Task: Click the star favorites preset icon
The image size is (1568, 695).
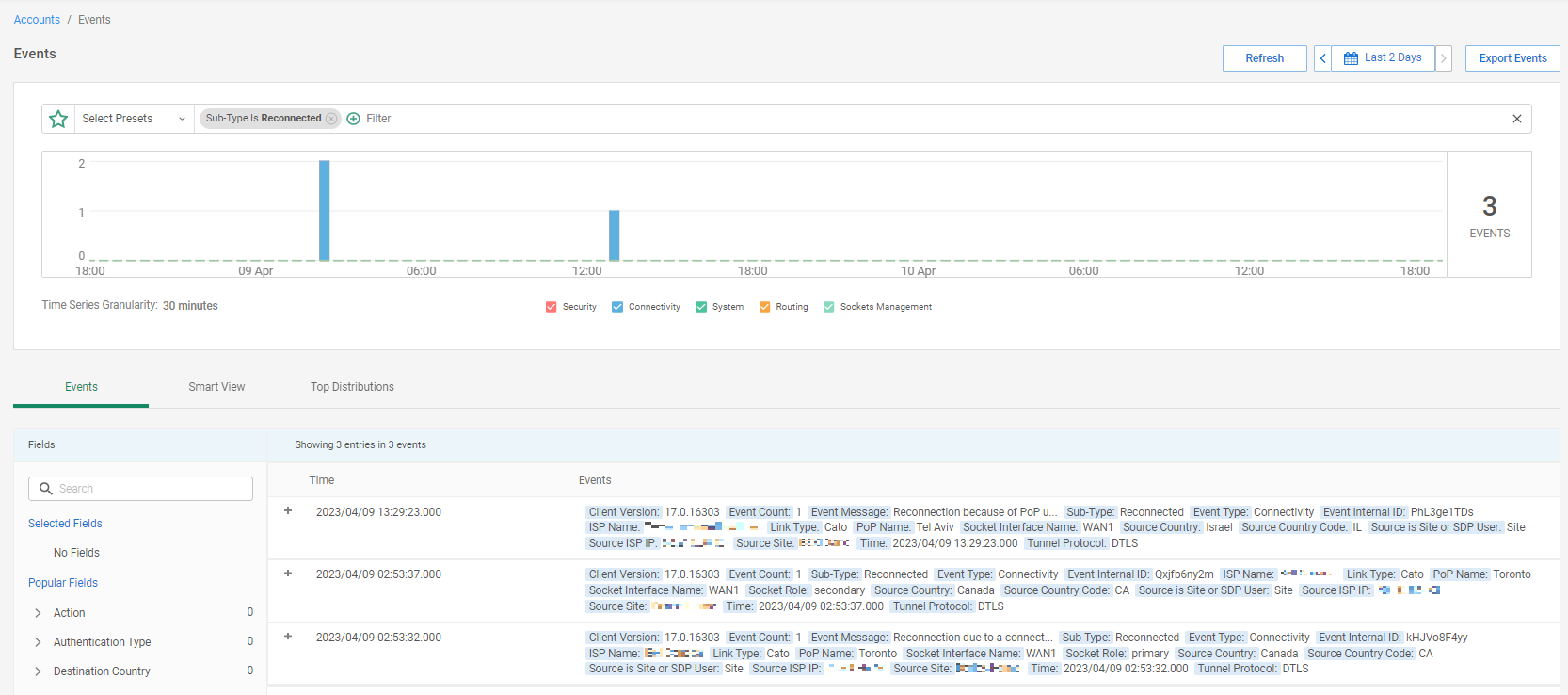Action: (x=58, y=119)
